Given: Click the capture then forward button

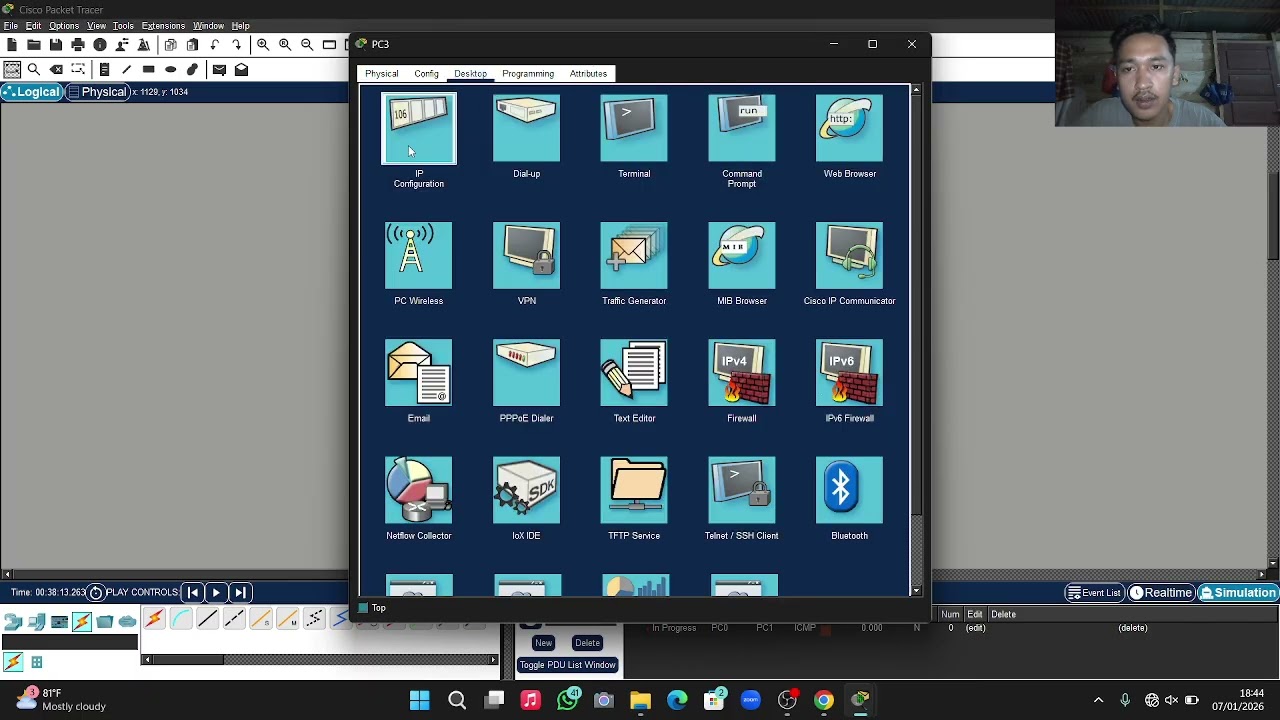Looking at the screenshot, I should (240, 593).
